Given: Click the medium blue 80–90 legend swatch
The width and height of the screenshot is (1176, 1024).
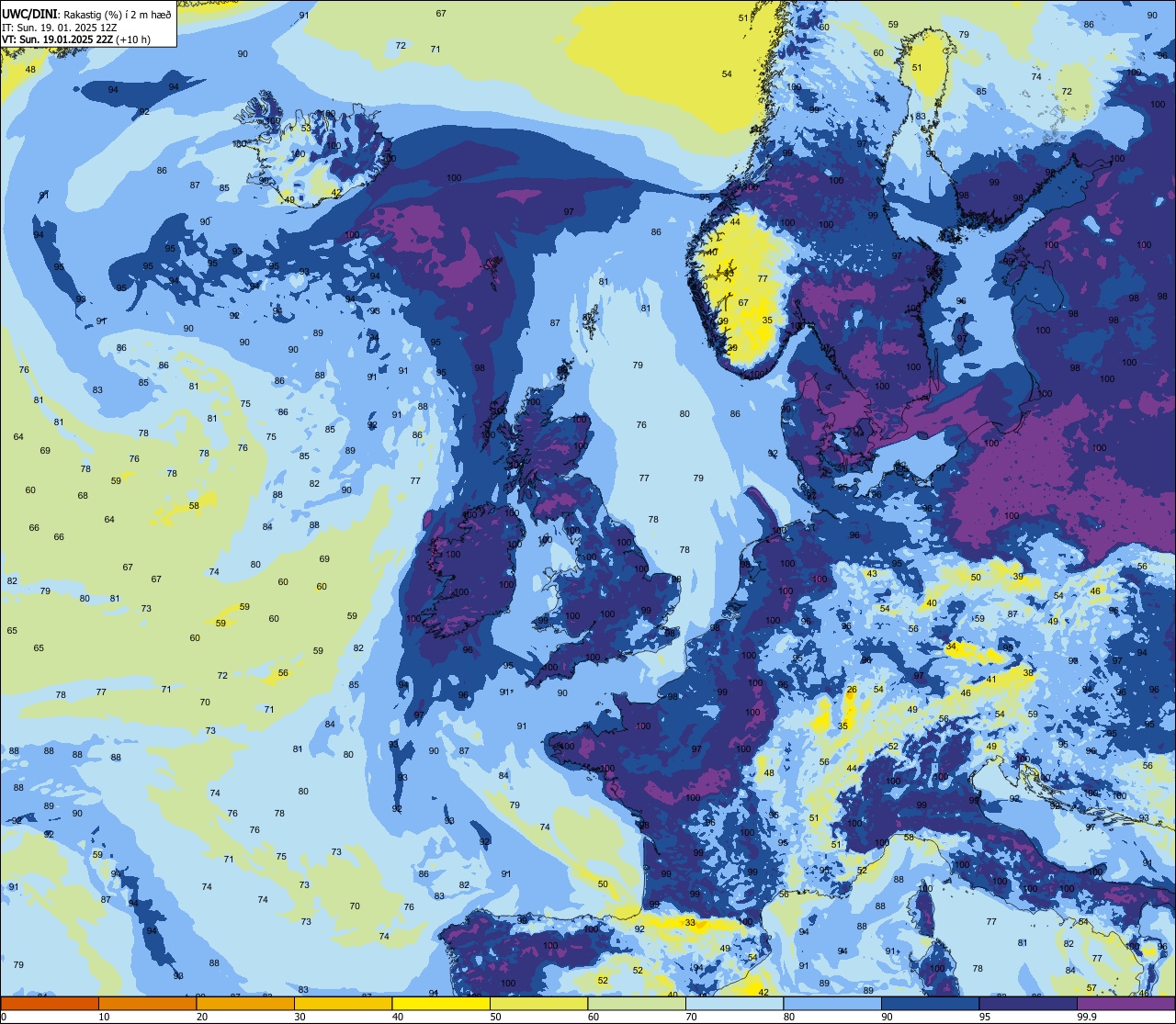Looking at the screenshot, I should pyautogui.click(x=832, y=1003).
